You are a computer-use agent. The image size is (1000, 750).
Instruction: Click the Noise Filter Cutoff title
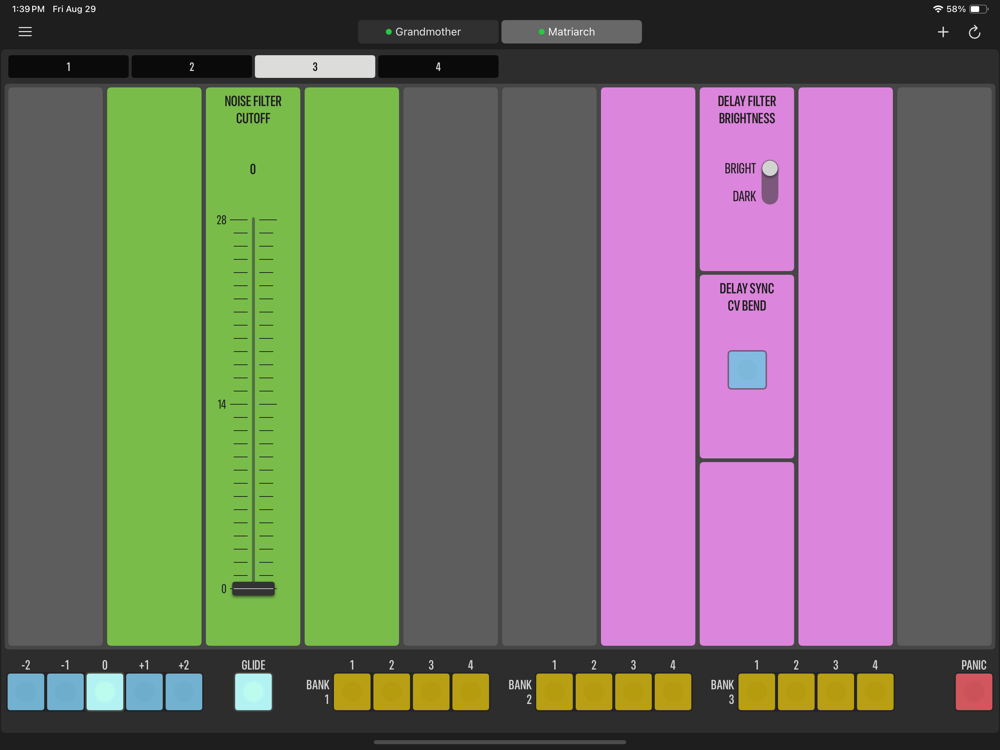(x=253, y=110)
